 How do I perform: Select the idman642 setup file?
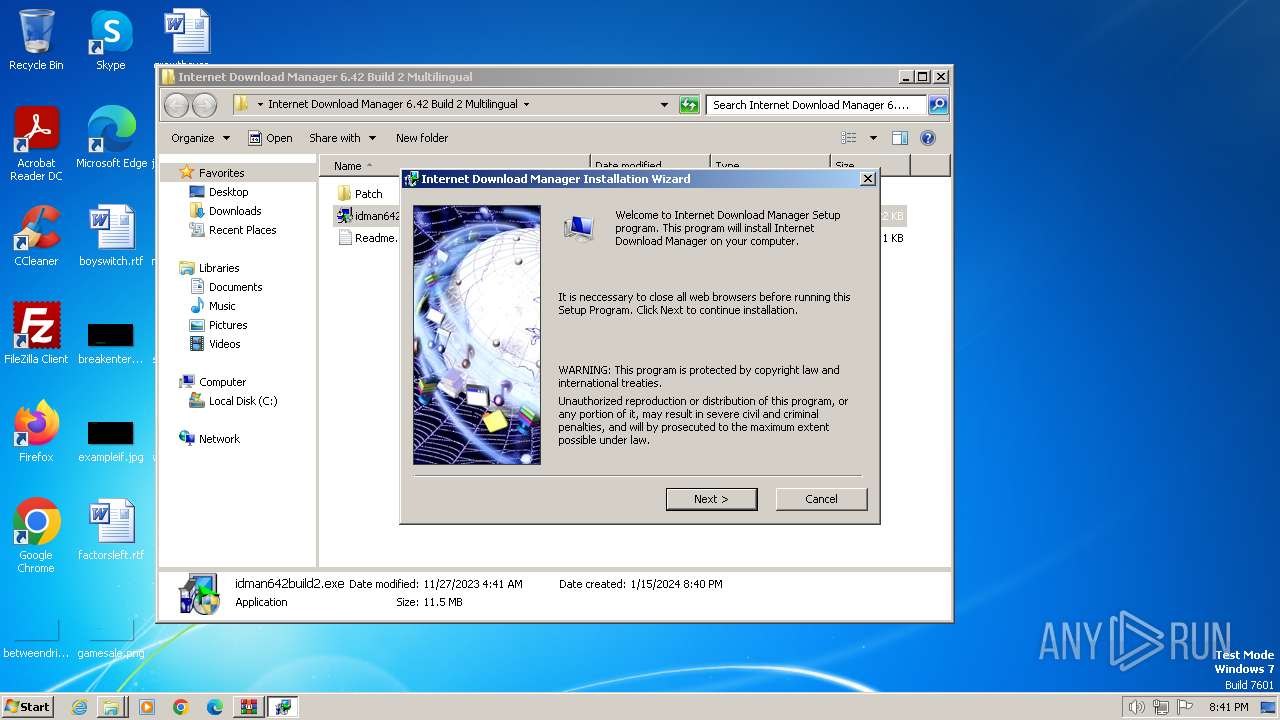[x=368, y=216]
